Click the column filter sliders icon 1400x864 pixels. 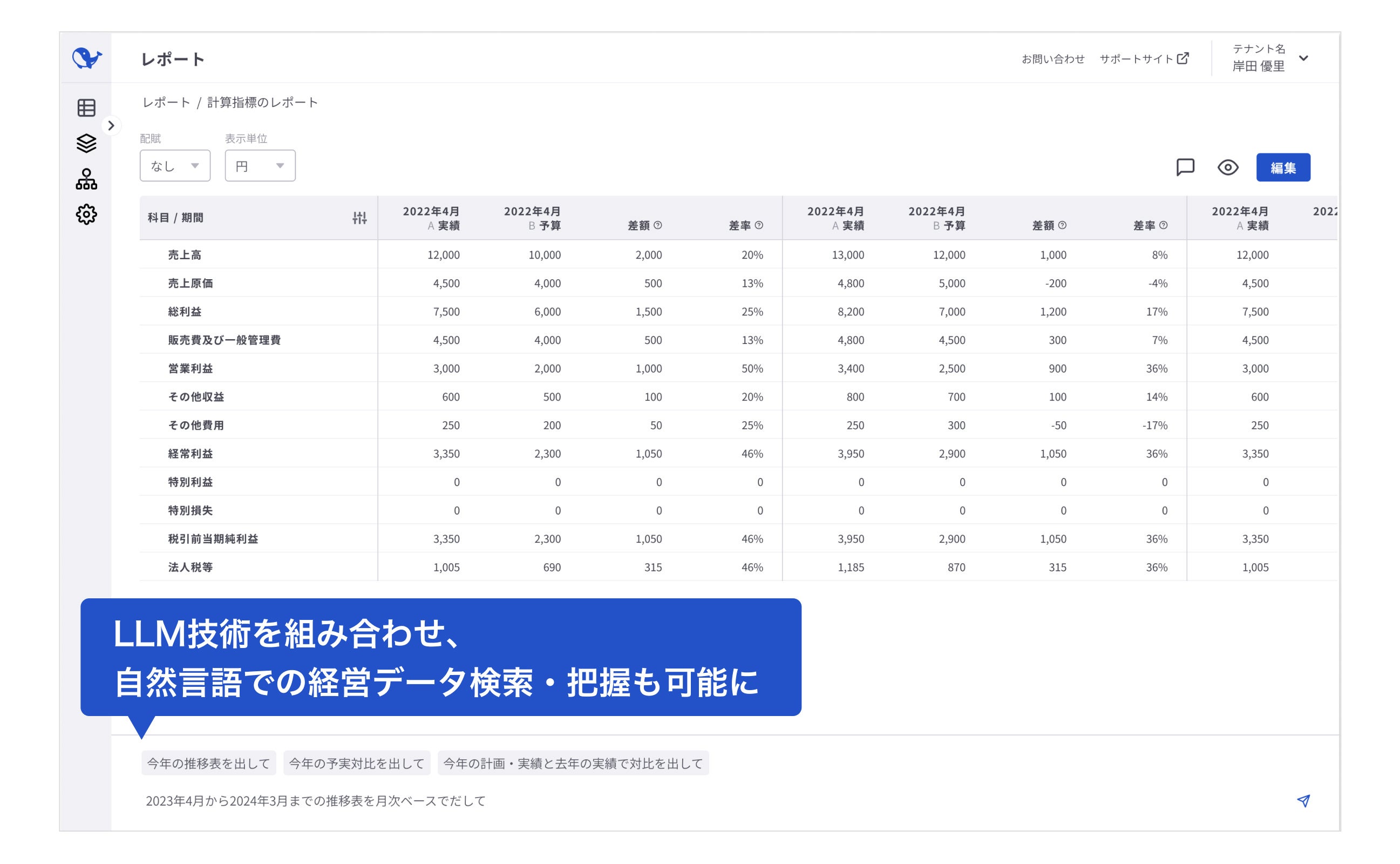(359, 218)
